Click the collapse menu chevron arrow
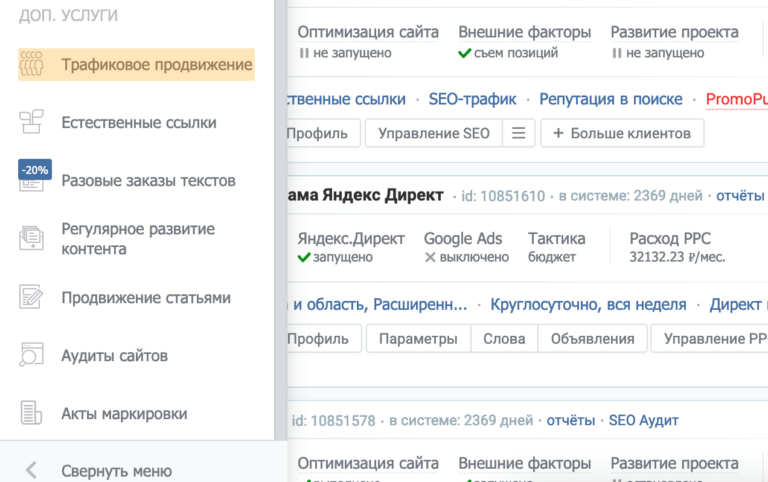The height and width of the screenshot is (482, 768). pos(31,470)
